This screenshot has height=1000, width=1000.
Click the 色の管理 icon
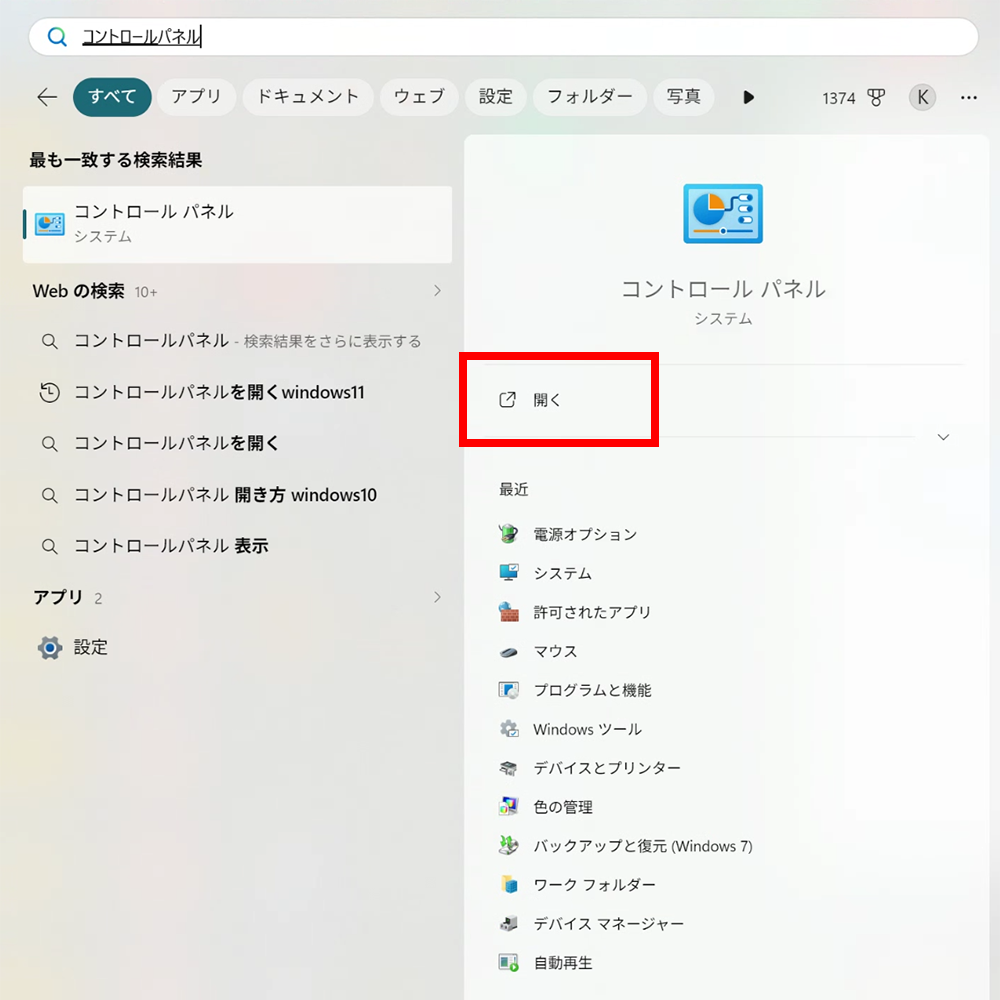(x=508, y=807)
